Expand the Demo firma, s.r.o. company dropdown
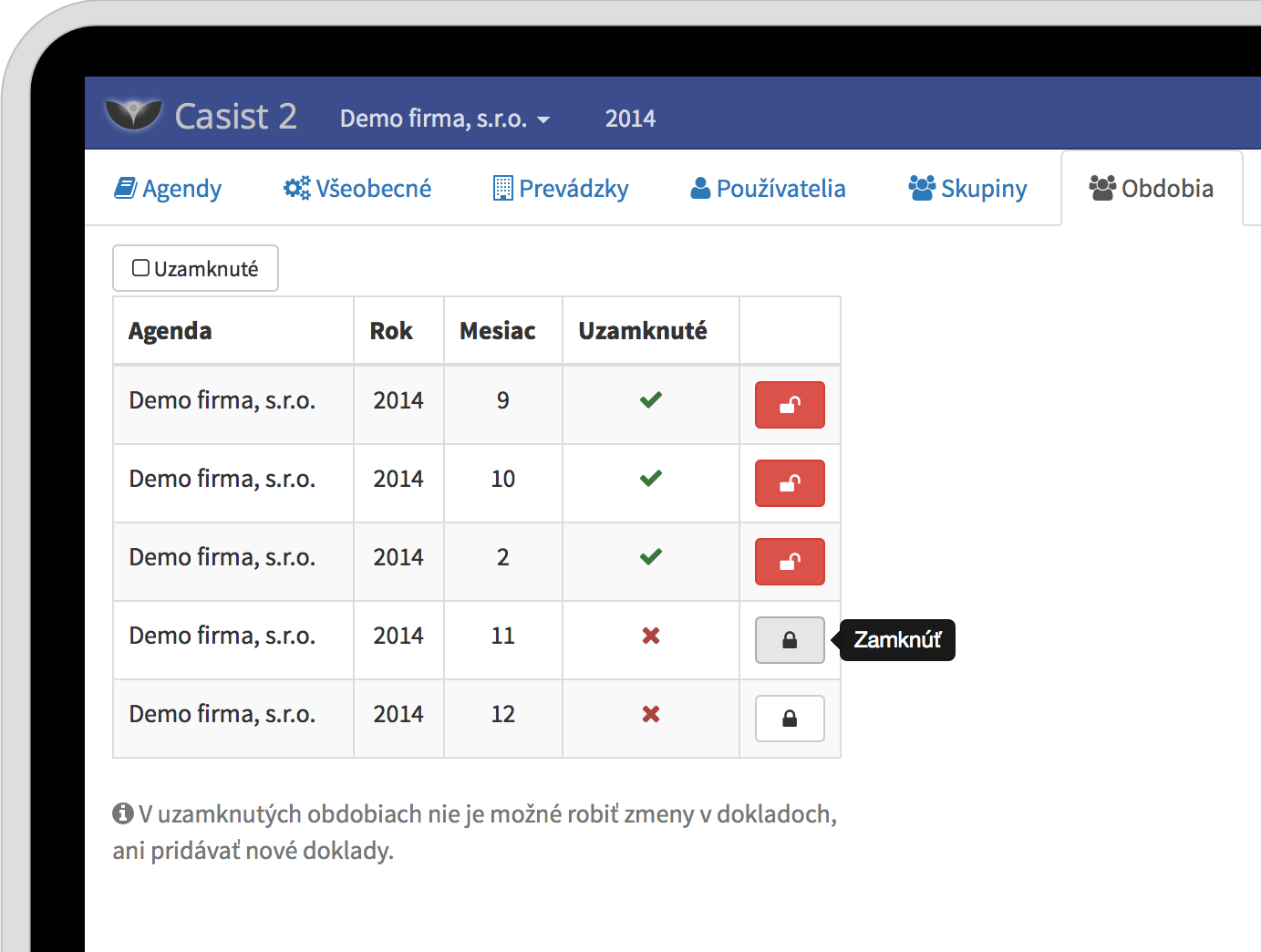 [x=444, y=119]
